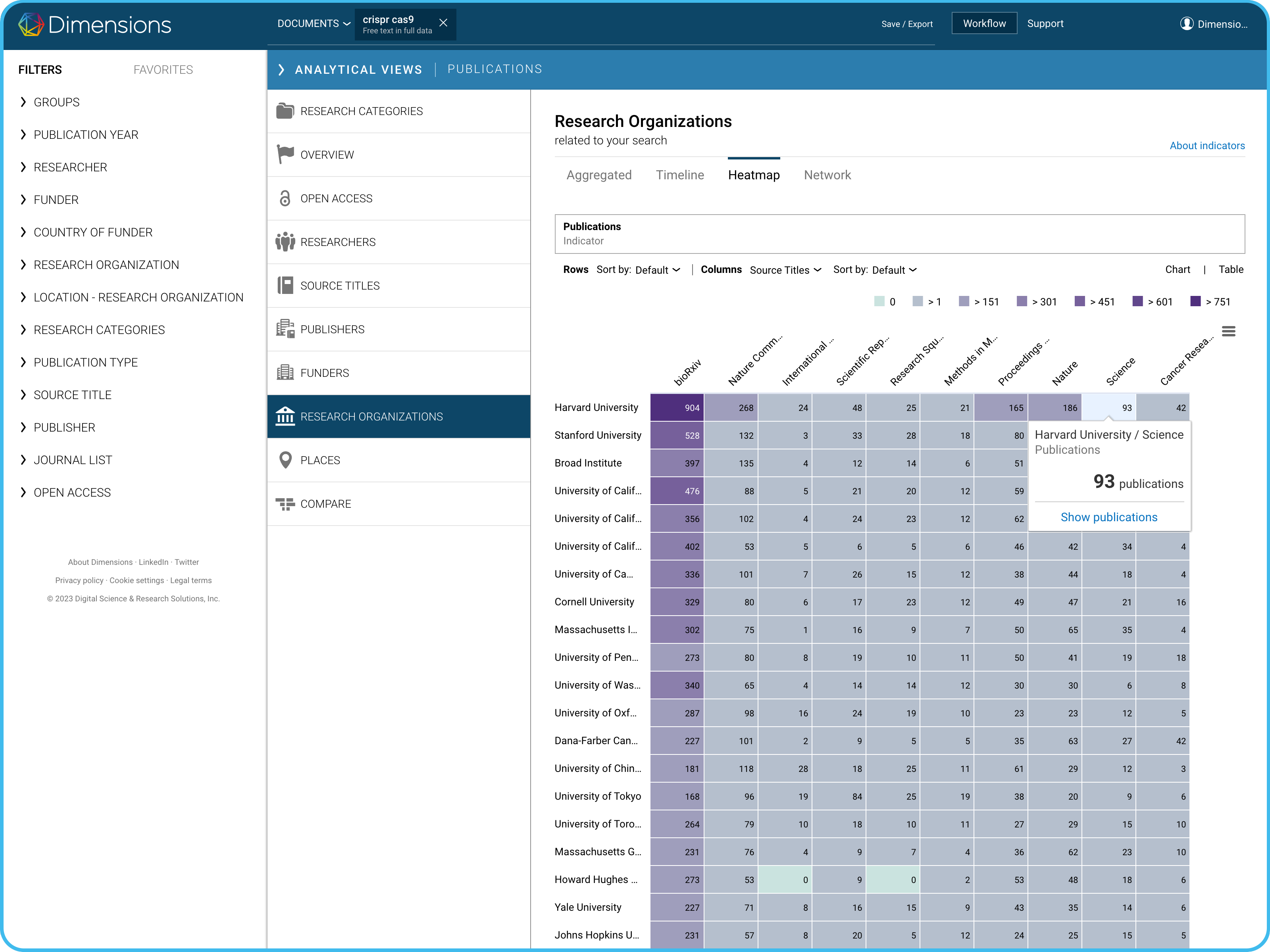Switch to the Timeline tab
Screen dimensions: 1270x952
tap(679, 175)
